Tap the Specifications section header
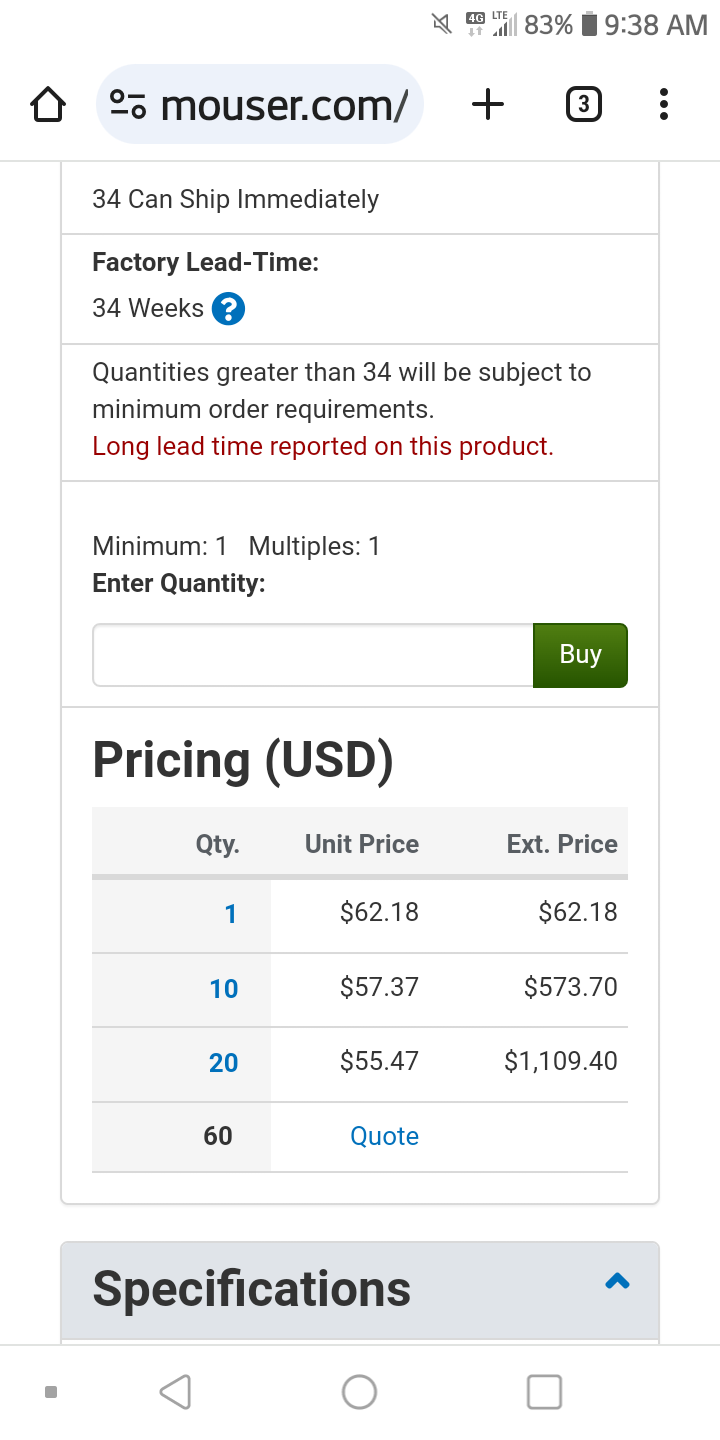Image resolution: width=720 pixels, height=1440 pixels. point(252,1289)
